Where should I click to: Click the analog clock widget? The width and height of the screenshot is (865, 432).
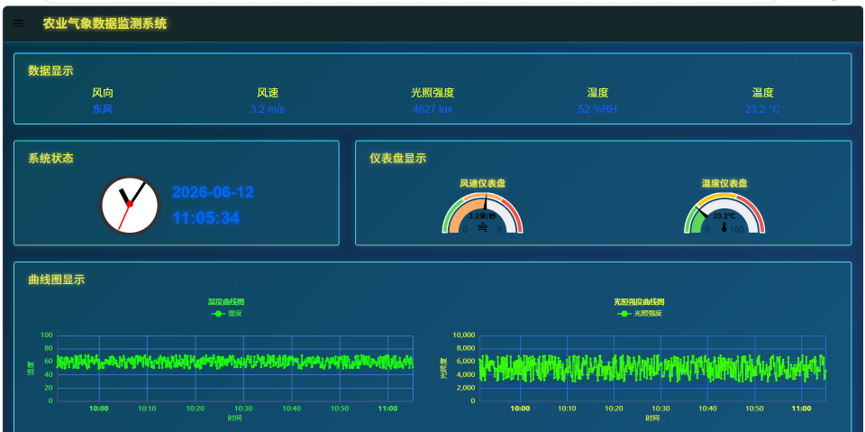(x=130, y=205)
